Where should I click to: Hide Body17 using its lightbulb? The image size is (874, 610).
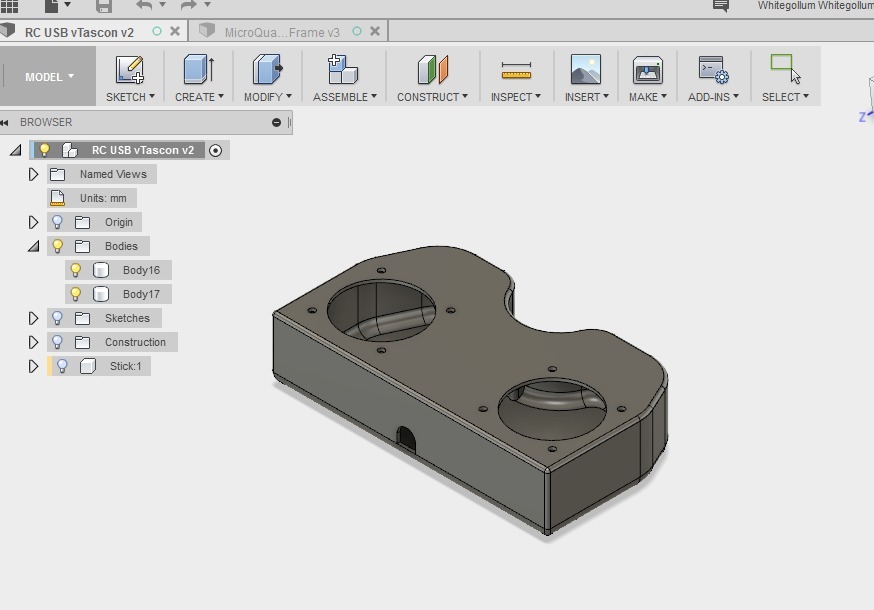[x=76, y=293]
